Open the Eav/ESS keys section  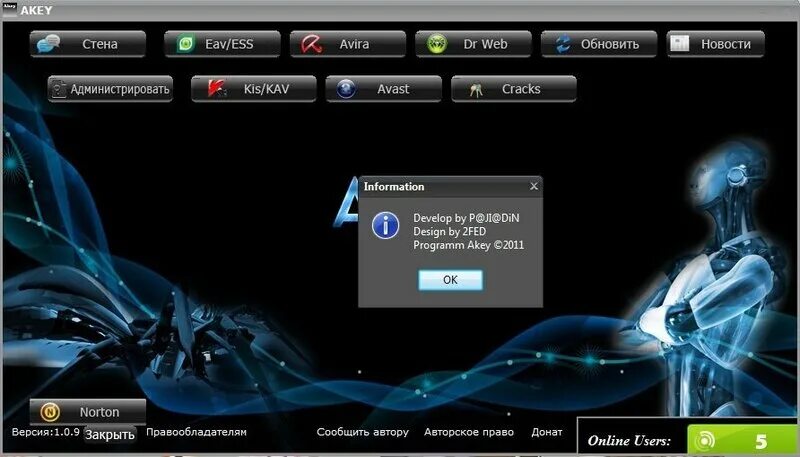point(222,44)
